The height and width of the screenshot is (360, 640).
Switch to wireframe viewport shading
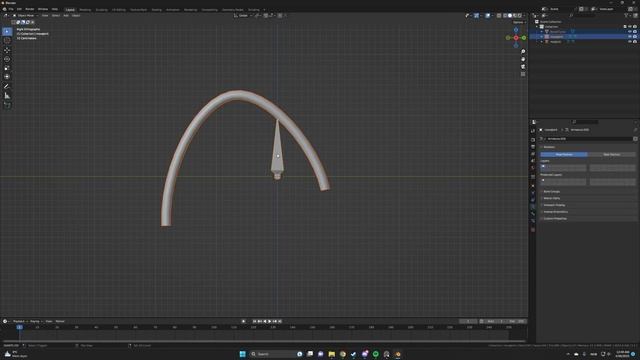click(505, 16)
